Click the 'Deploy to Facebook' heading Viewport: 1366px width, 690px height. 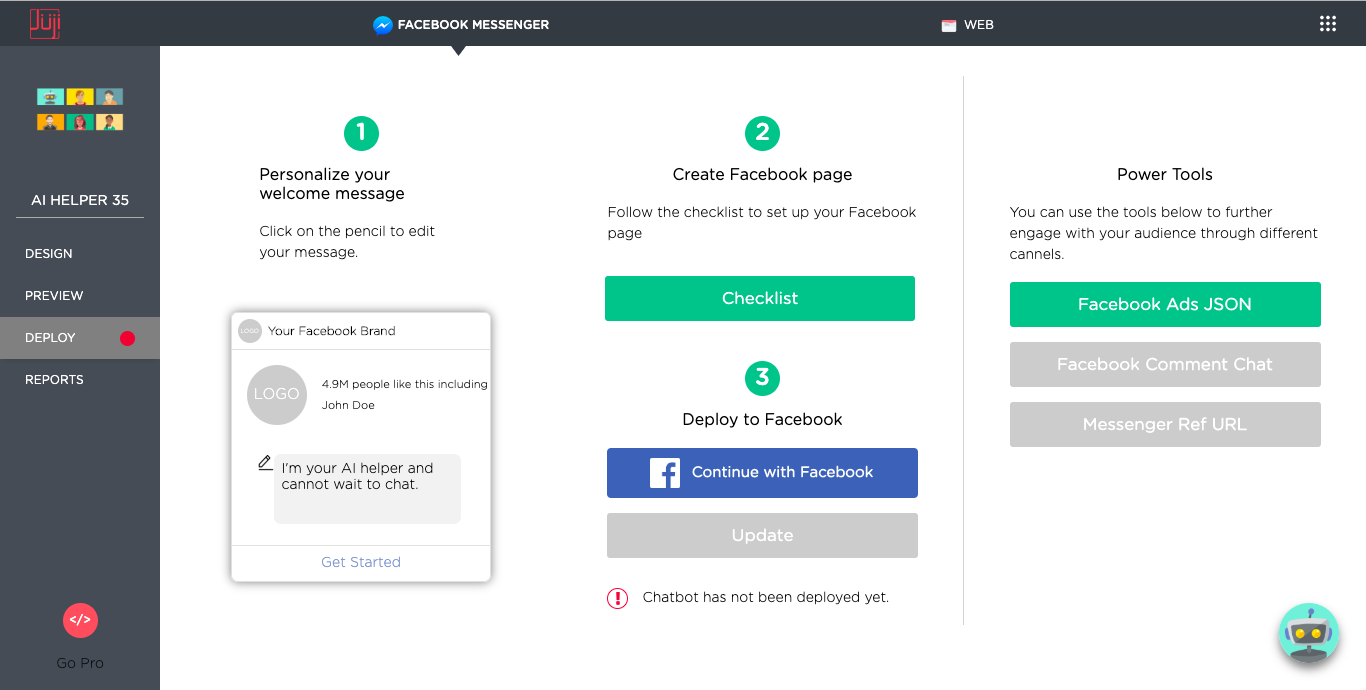pyautogui.click(x=762, y=419)
